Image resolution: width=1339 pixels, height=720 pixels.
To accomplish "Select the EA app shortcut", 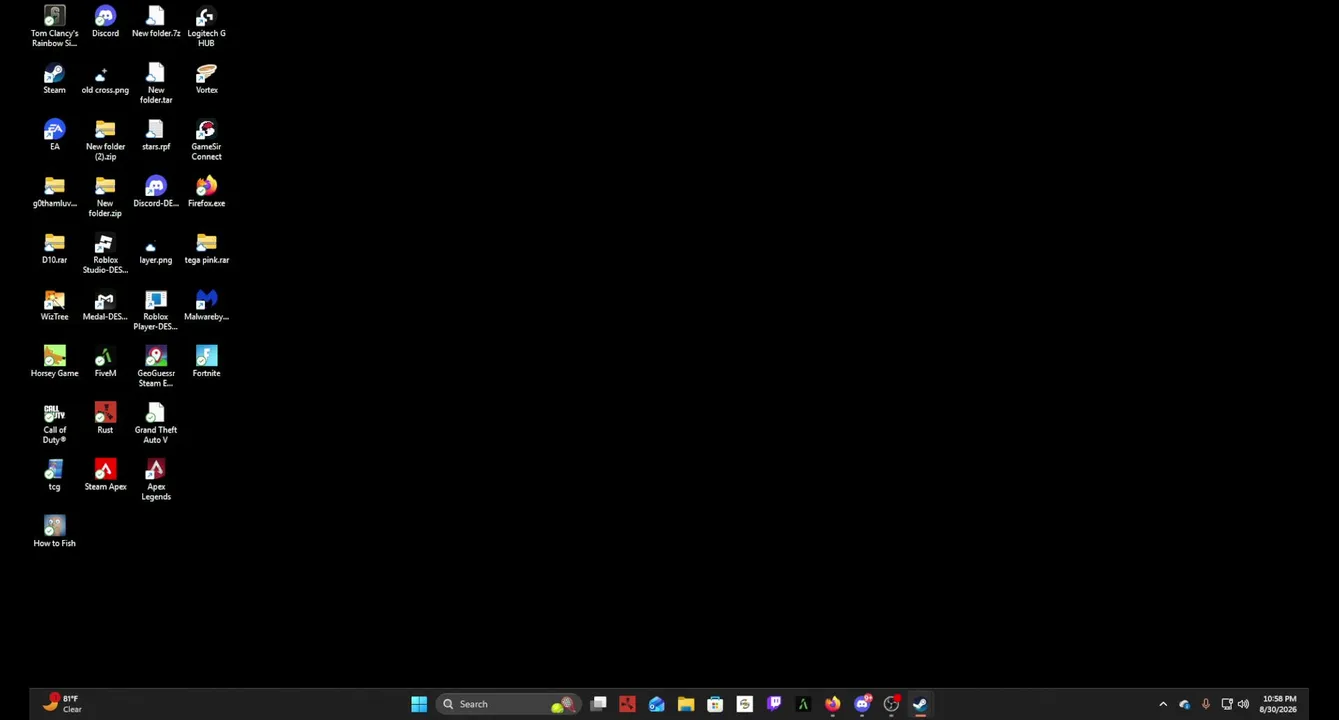I will [54, 135].
